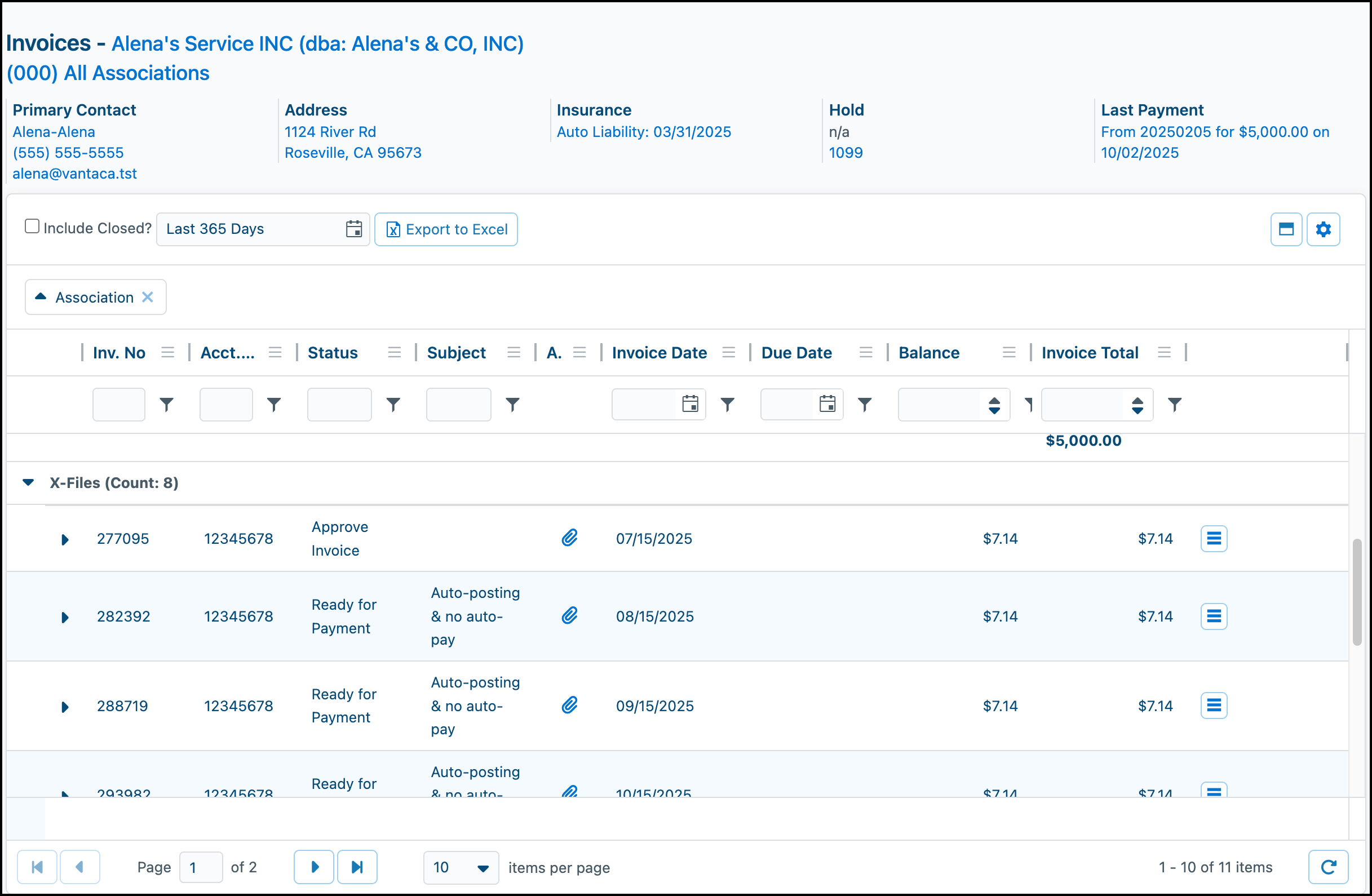Open paperclip attachment for invoice 288719
This screenshot has height=896, width=1372.
(569, 706)
